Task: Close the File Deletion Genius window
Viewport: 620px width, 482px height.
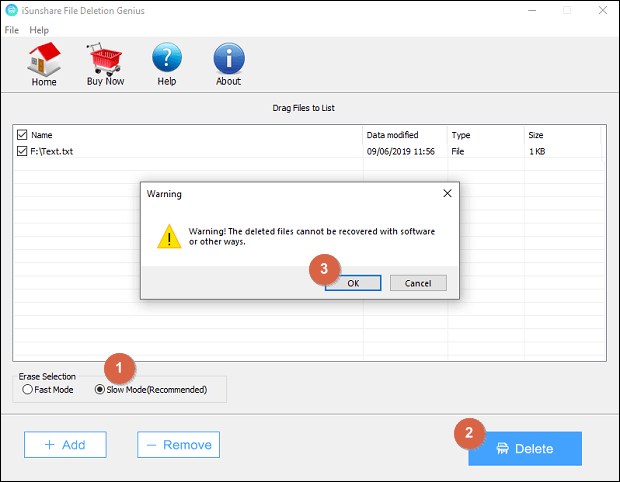Action: point(603,10)
